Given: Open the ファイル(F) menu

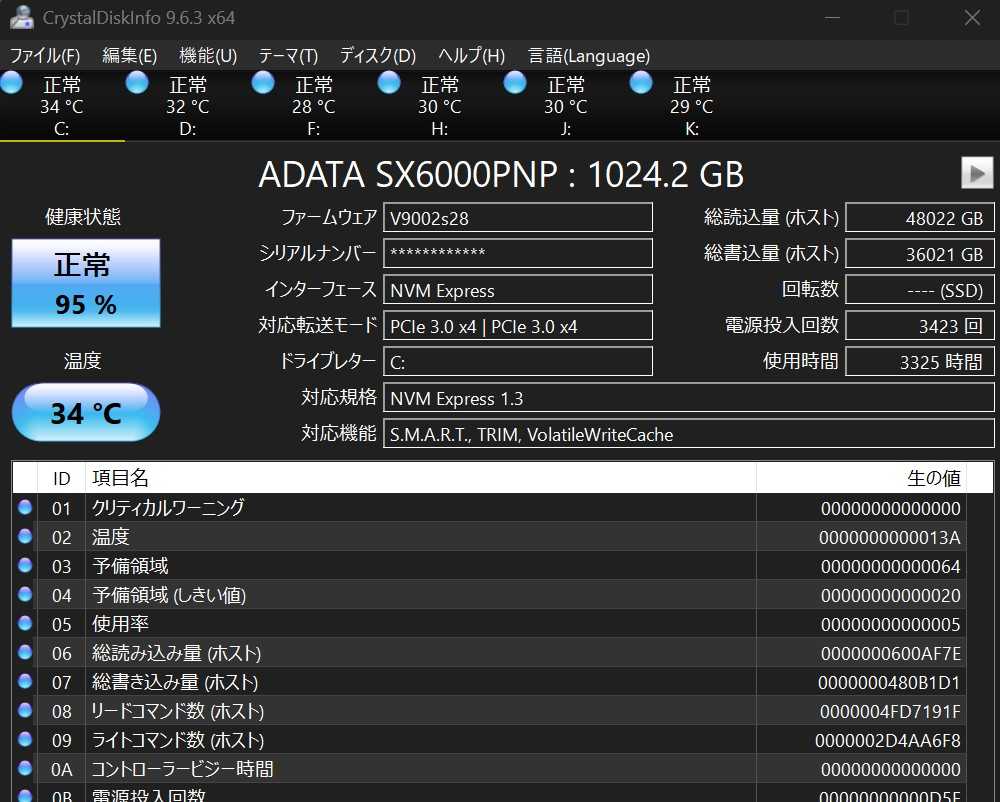Looking at the screenshot, I should (44, 56).
